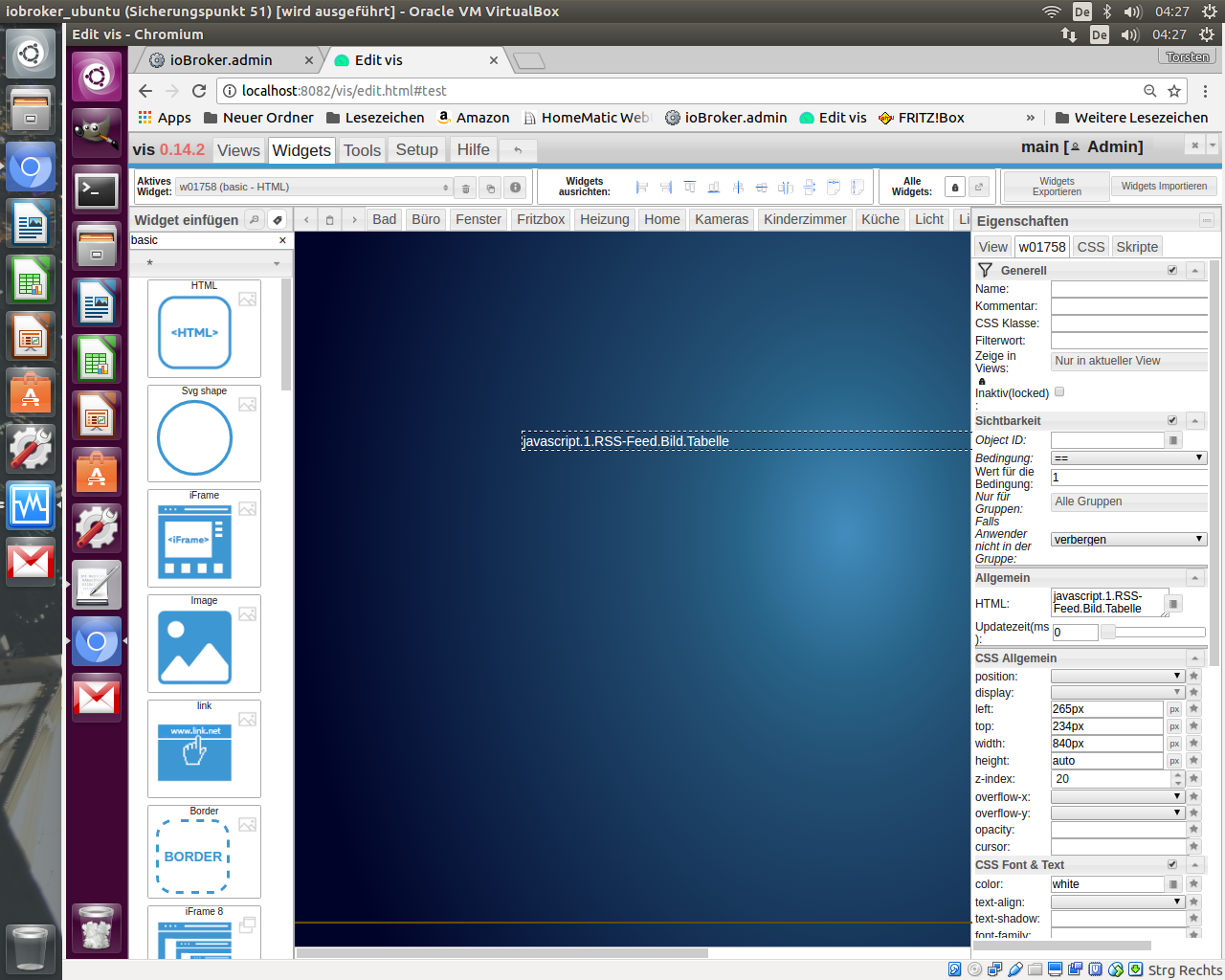Go to next view tab arrow
Screen dimensions: 1225x980
[354, 219]
